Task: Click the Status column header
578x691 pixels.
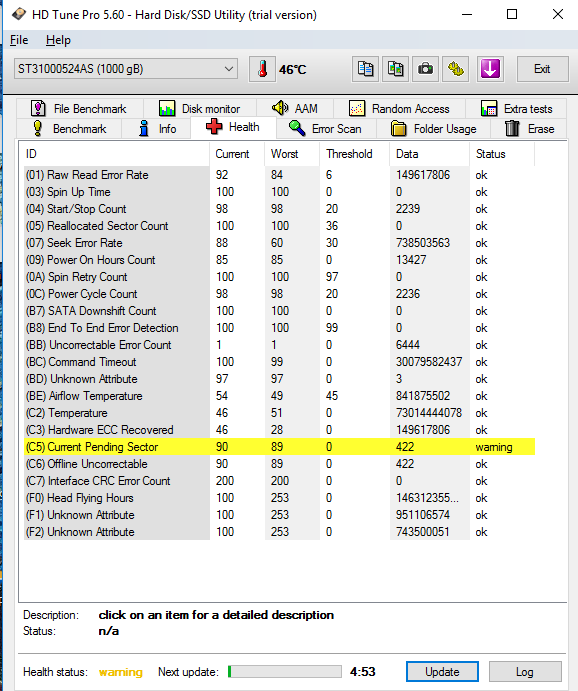Action: (x=502, y=154)
